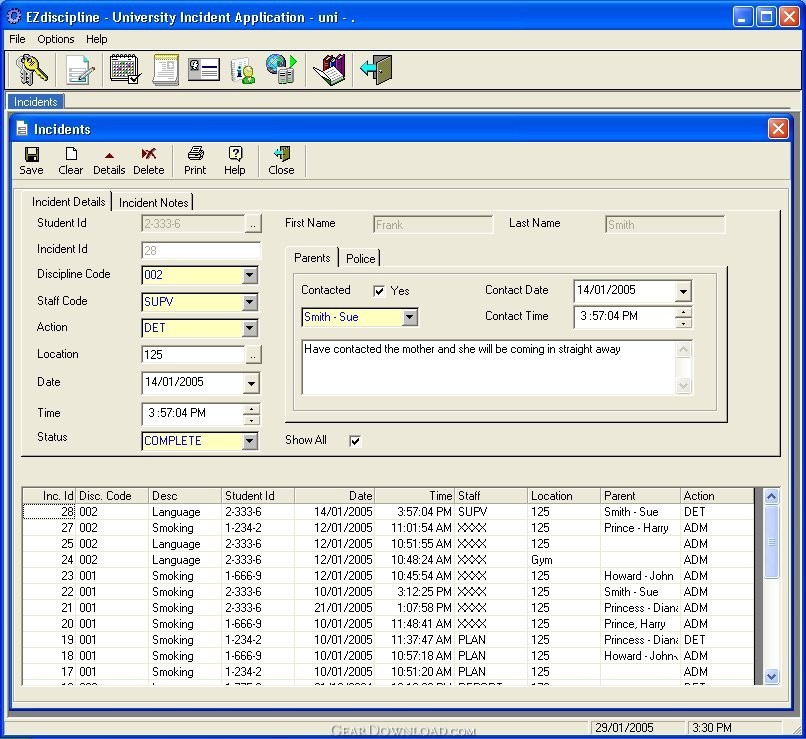
Task: Click the globe export icon
Action: click(281, 69)
